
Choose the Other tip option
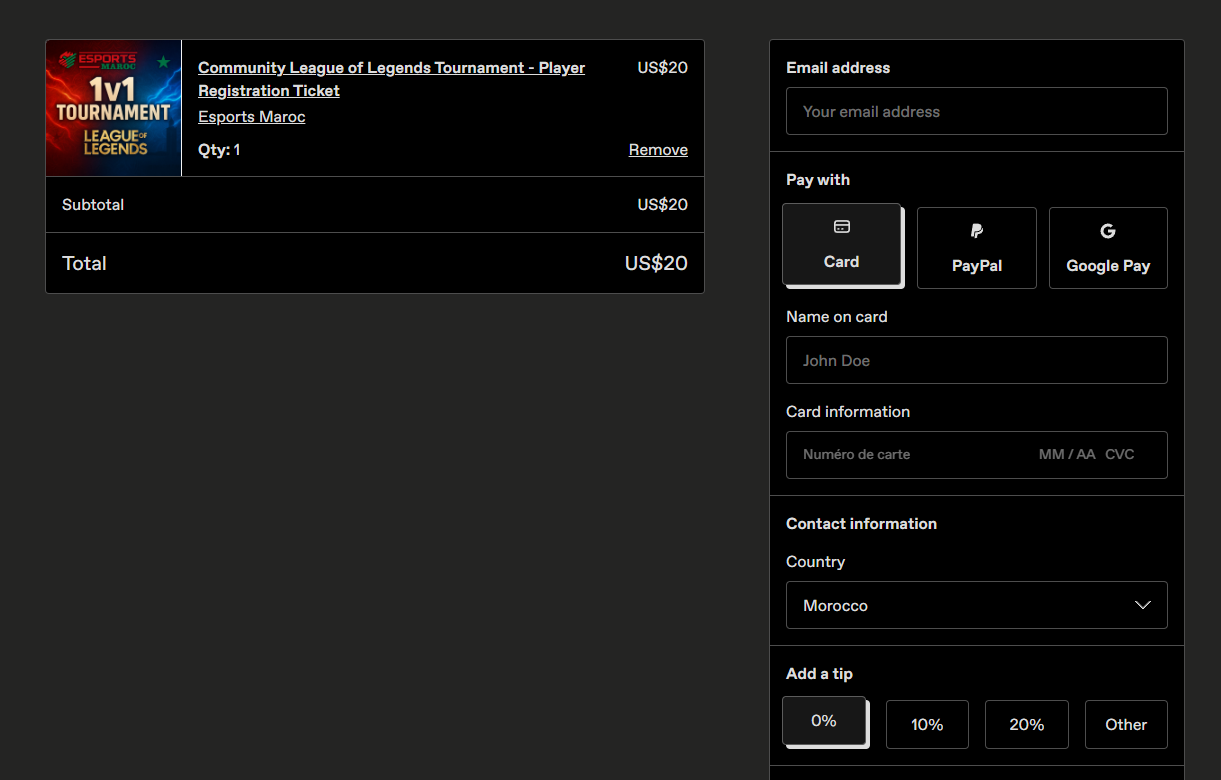(x=1126, y=724)
